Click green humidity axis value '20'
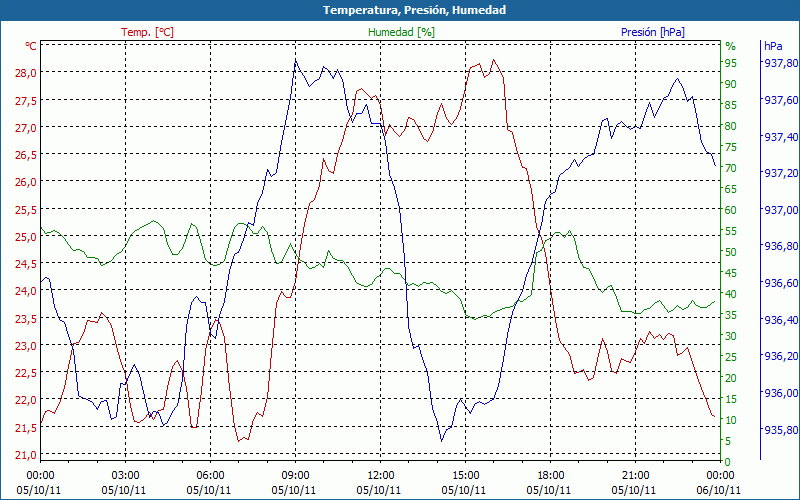The height and width of the screenshot is (500, 800). click(x=731, y=378)
